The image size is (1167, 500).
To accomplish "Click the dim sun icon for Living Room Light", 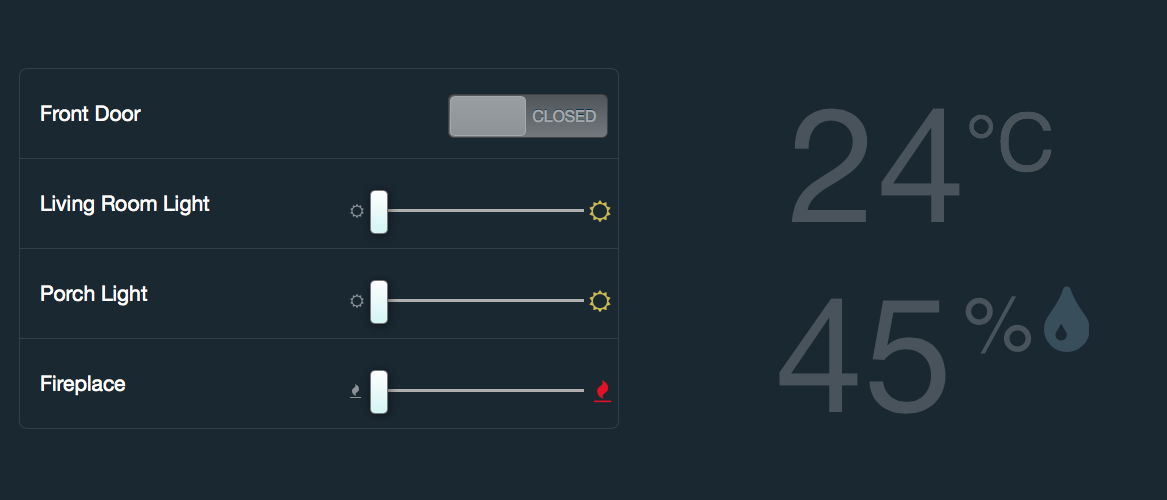I will pos(356,212).
